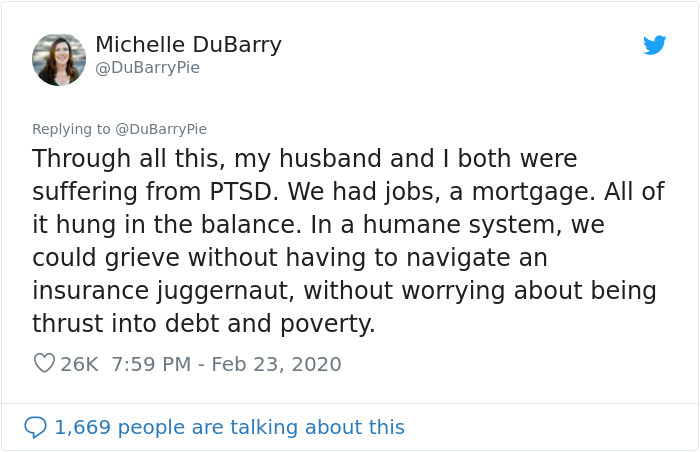Click the "Replying to" label text
The image size is (700, 452).
[72, 129]
